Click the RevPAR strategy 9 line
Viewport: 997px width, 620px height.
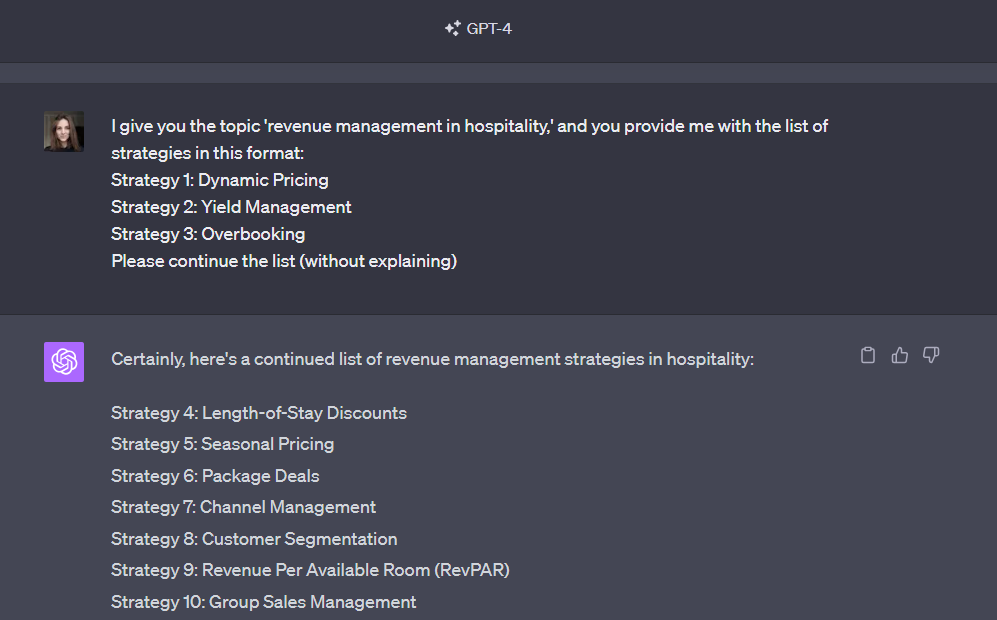[x=311, y=570]
